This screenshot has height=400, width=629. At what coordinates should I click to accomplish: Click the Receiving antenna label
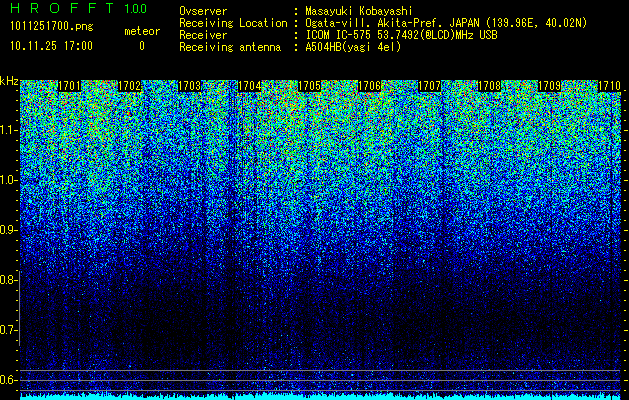click(230, 47)
